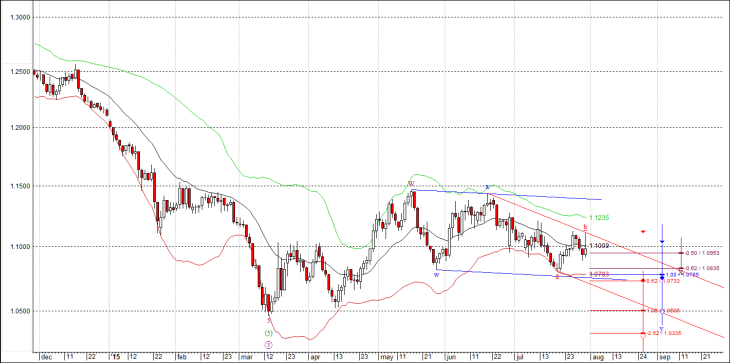Click the blue w wave label at June low

[436, 275]
